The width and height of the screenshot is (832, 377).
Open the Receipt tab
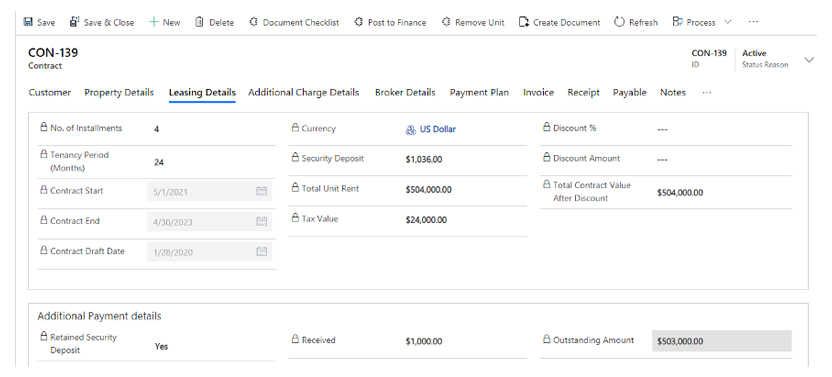583,92
